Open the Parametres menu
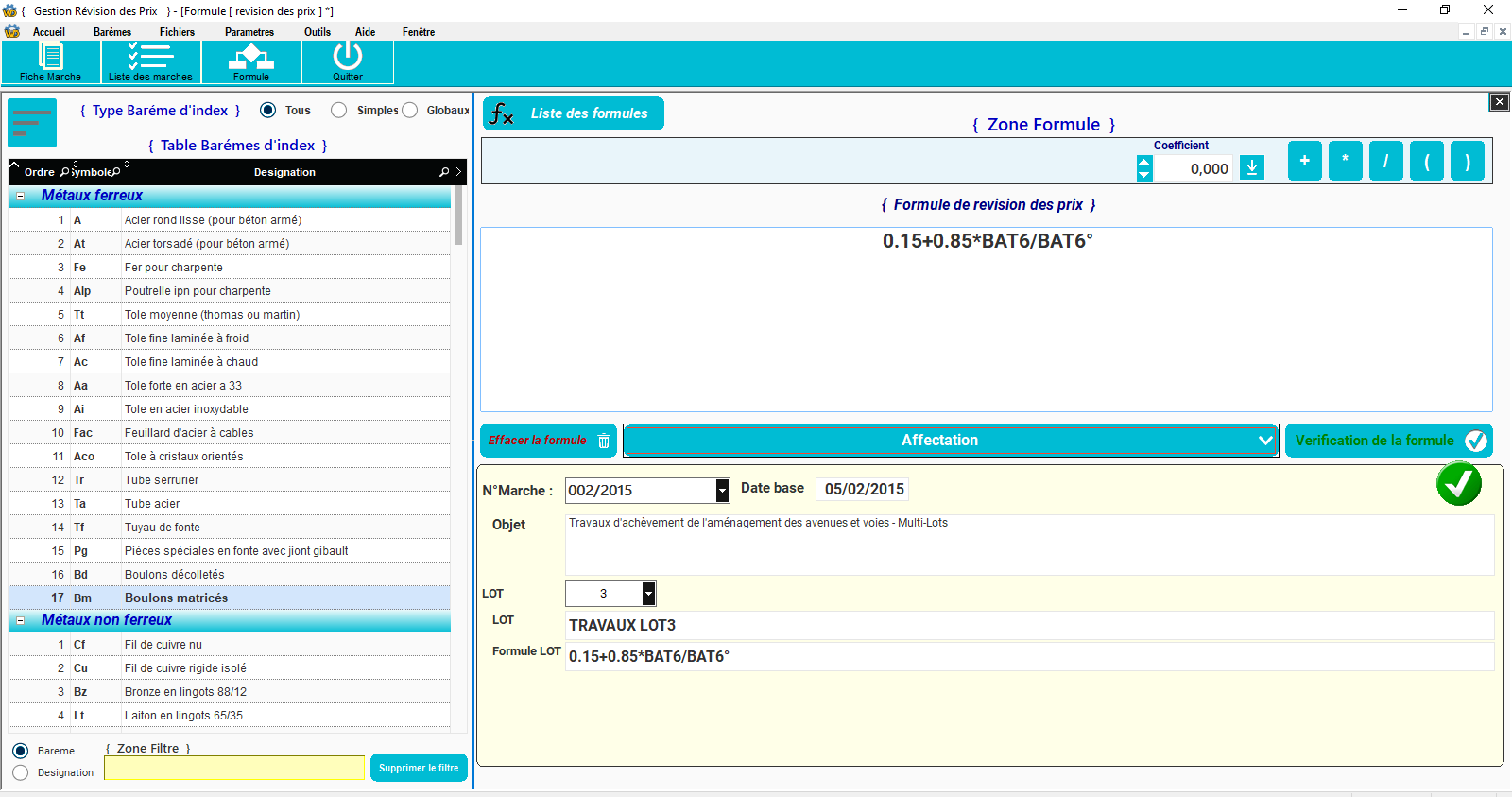 (249, 32)
